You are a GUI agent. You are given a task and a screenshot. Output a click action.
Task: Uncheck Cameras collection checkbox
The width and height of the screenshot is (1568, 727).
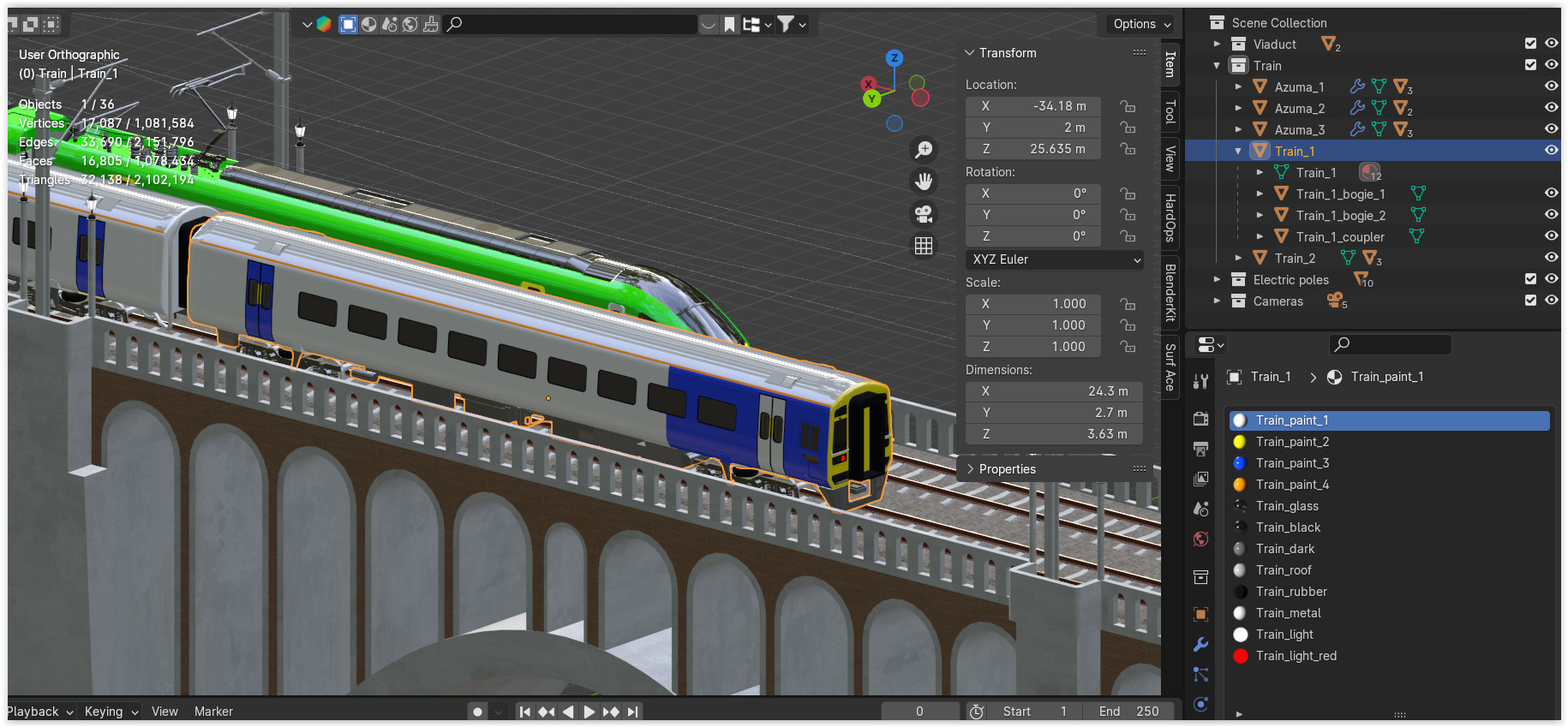pyautogui.click(x=1530, y=301)
